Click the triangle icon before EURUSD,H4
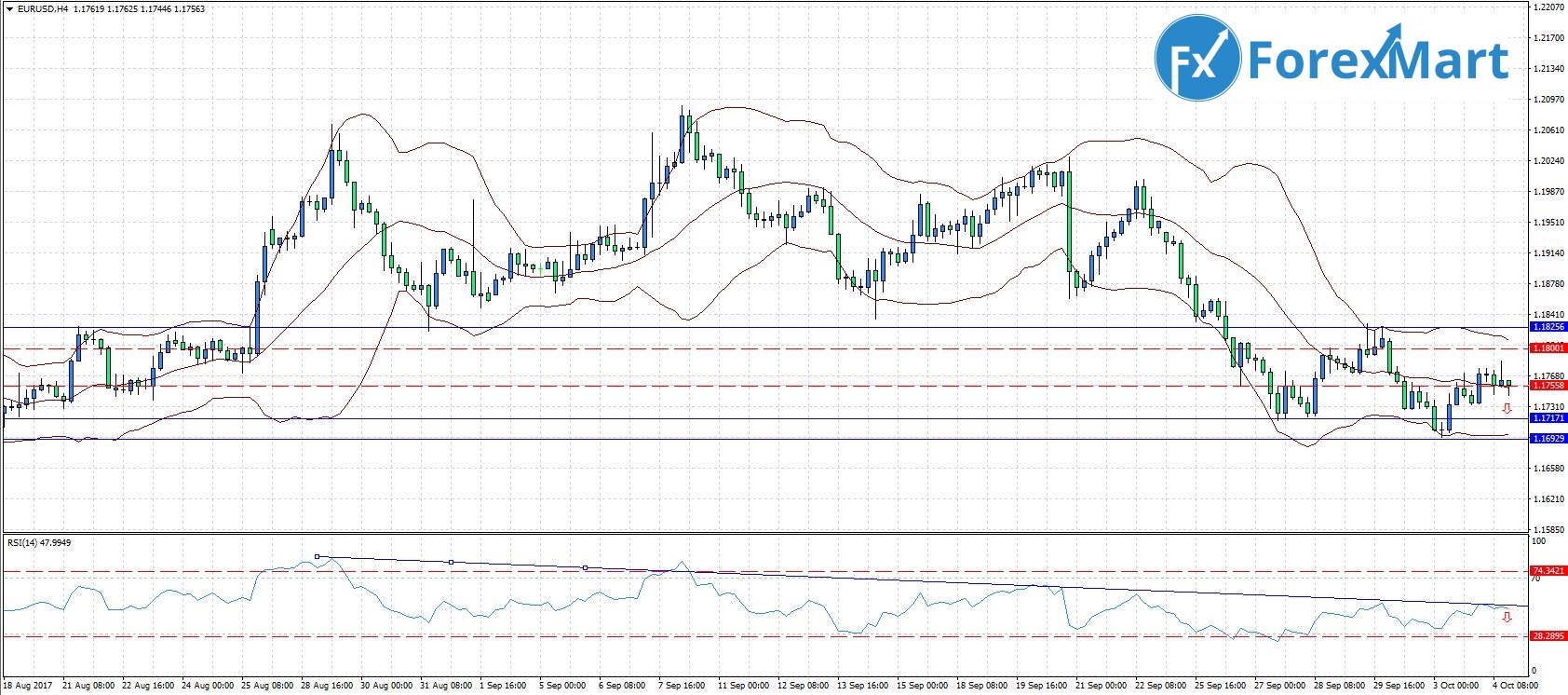 click(x=9, y=9)
